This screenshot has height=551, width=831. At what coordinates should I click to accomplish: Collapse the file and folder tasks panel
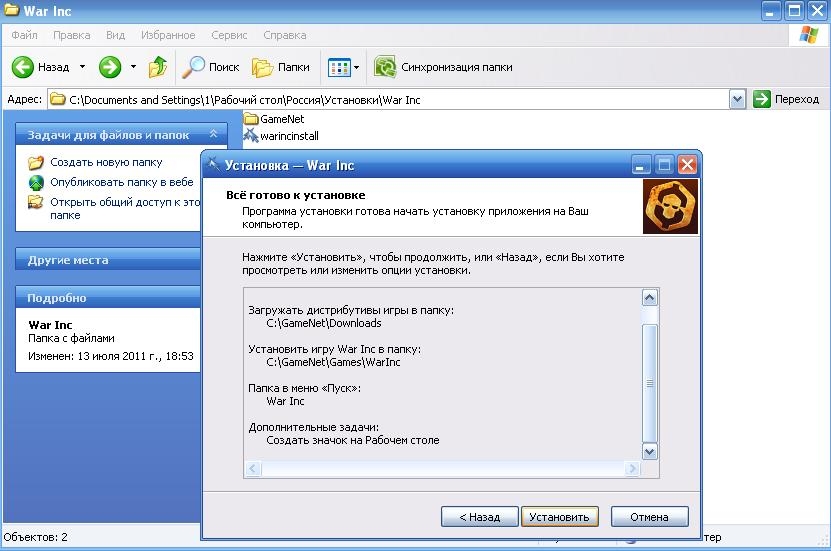(x=214, y=134)
